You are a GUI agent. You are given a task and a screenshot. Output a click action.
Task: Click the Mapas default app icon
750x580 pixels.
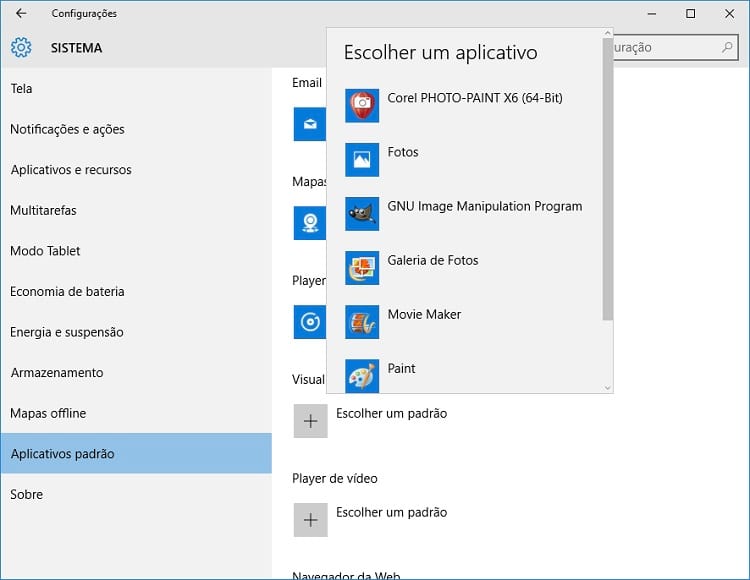click(x=310, y=223)
